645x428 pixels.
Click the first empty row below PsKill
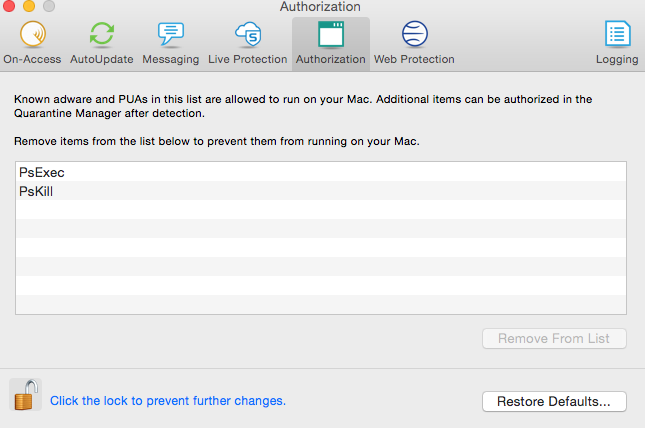[321, 209]
